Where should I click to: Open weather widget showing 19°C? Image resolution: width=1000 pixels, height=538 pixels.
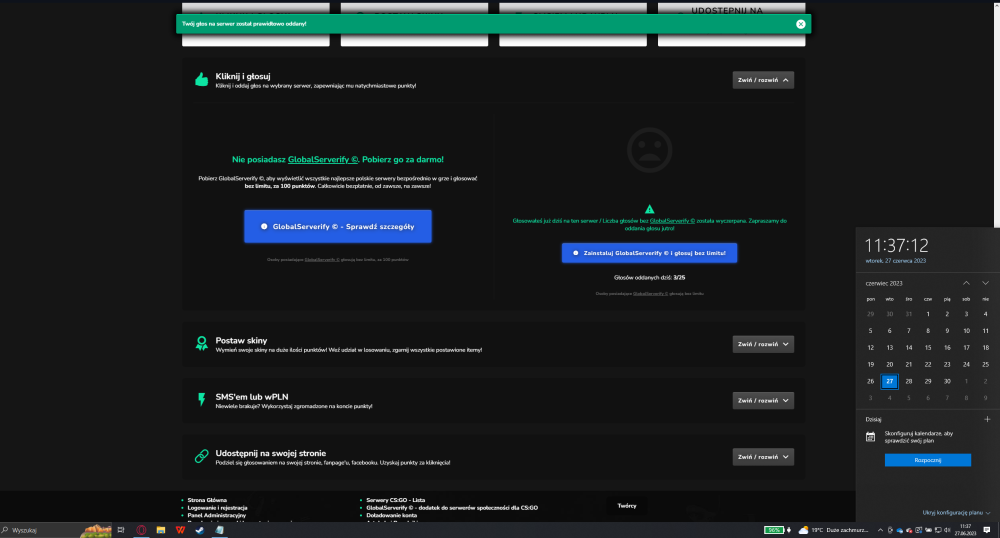point(834,530)
